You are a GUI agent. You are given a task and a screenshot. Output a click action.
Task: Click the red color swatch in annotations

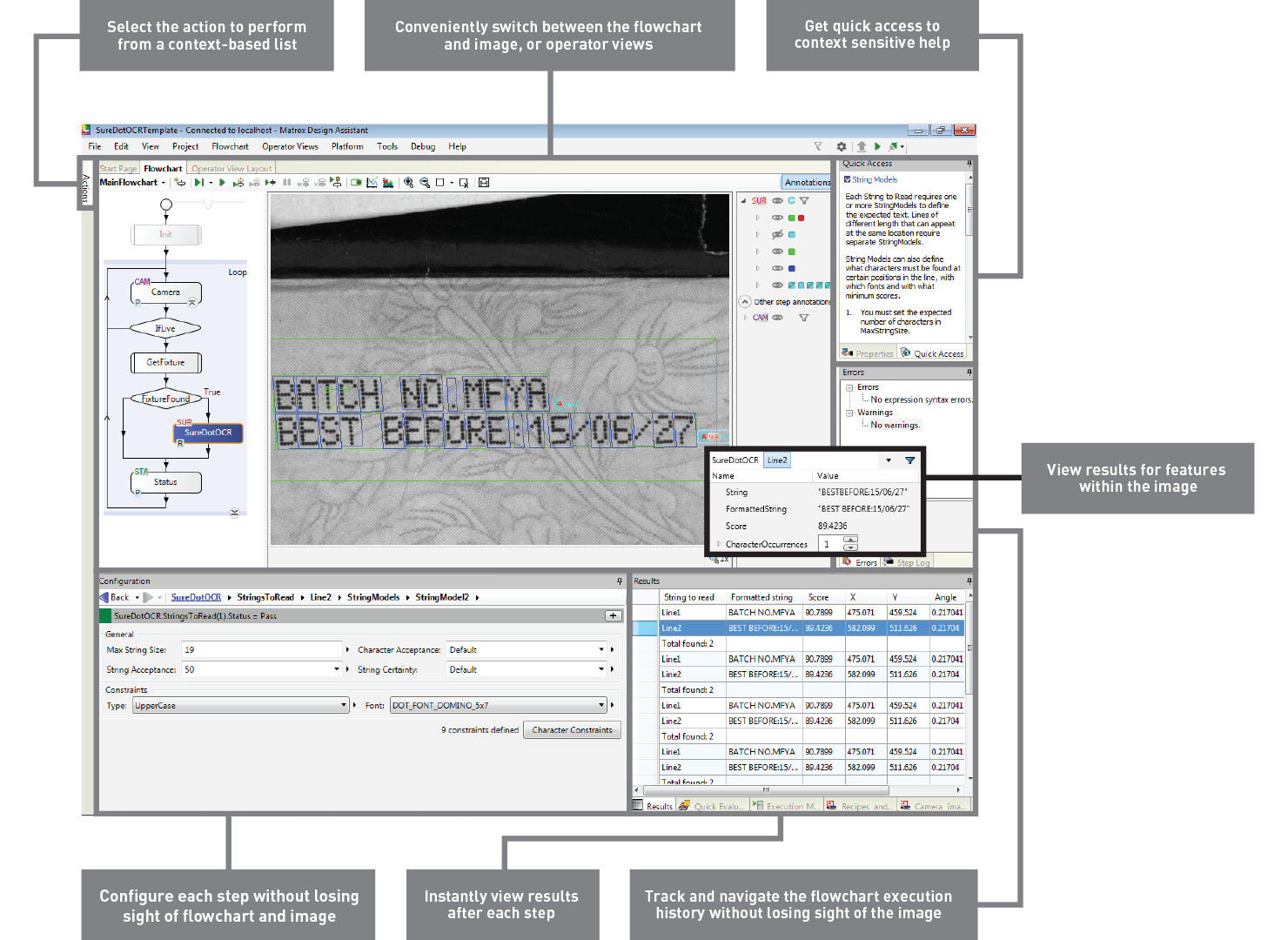click(x=801, y=218)
